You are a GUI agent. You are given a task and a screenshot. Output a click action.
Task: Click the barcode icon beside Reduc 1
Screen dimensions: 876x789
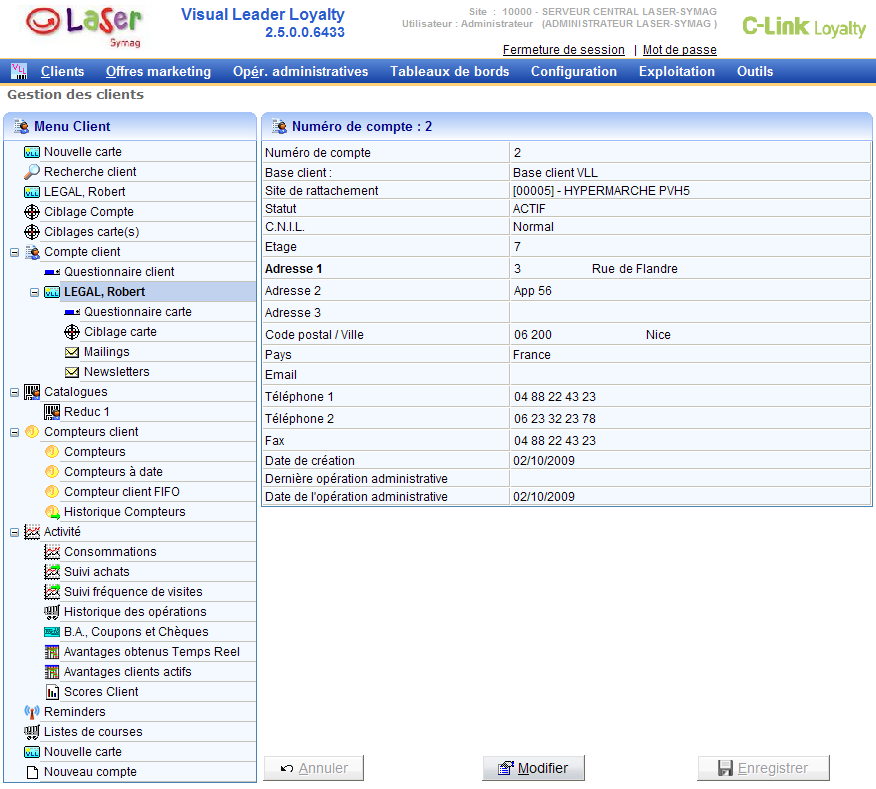click(x=52, y=412)
